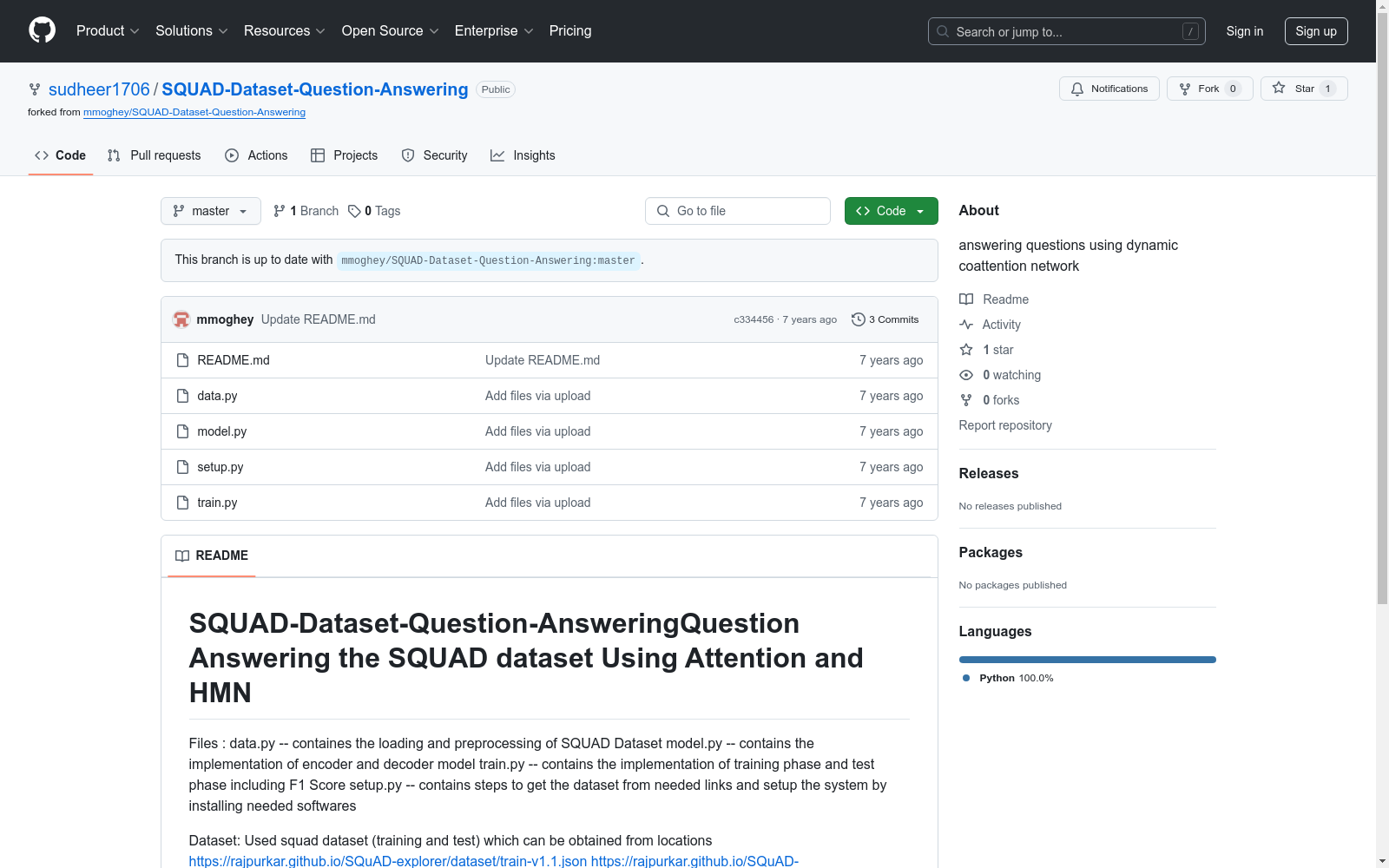The width and height of the screenshot is (1389, 868).
Task: Click the fork icon beside sudheer1706
Action: point(35,89)
